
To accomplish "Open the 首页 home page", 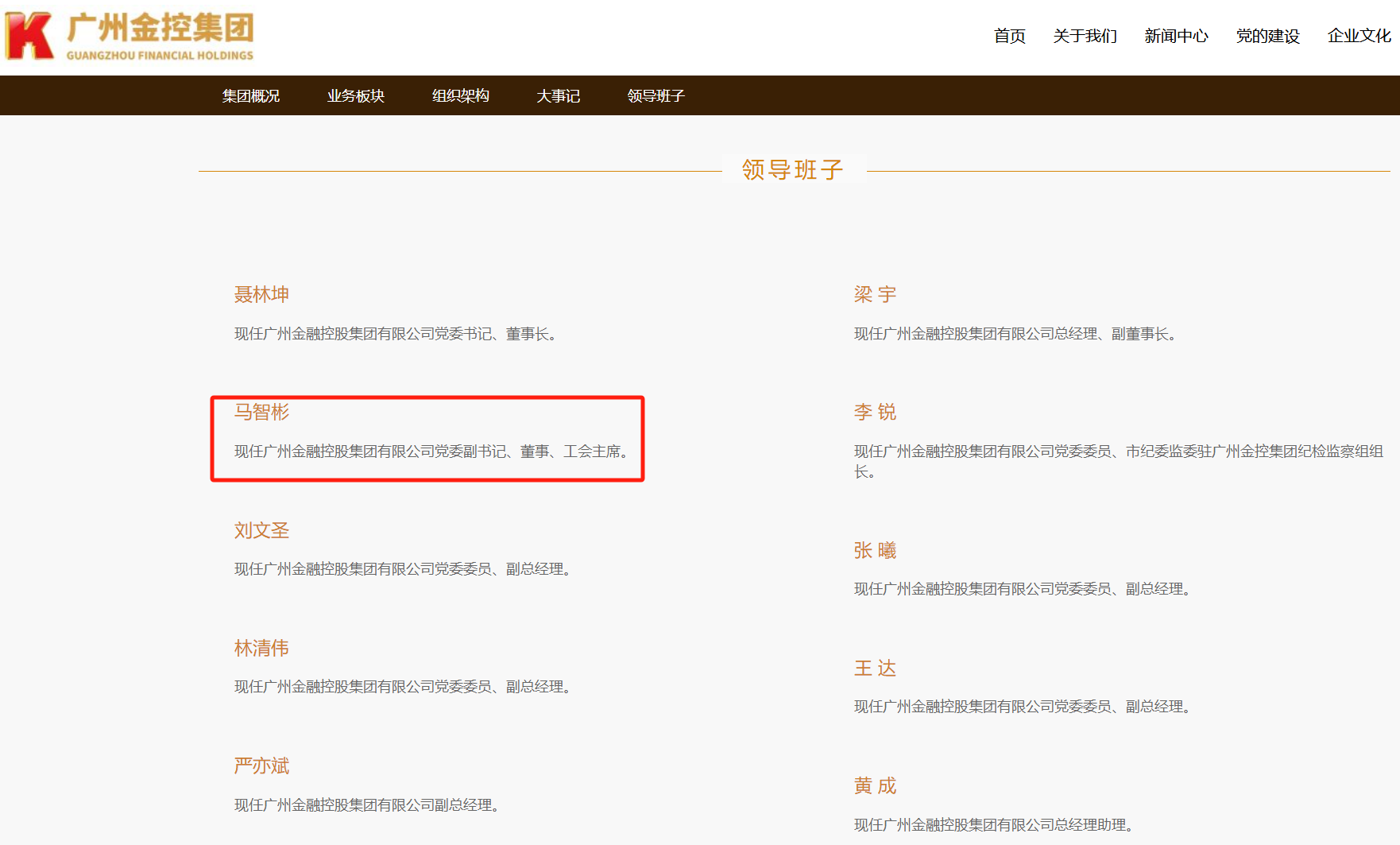I will (1009, 36).
